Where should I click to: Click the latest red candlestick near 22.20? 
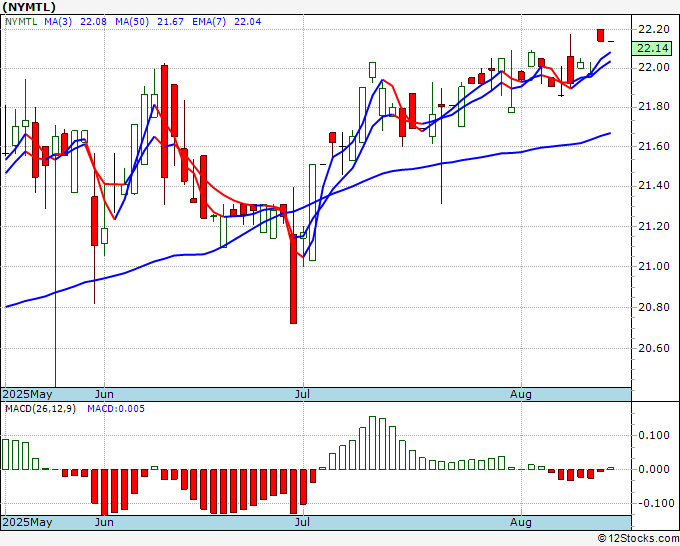pyautogui.click(x=601, y=35)
